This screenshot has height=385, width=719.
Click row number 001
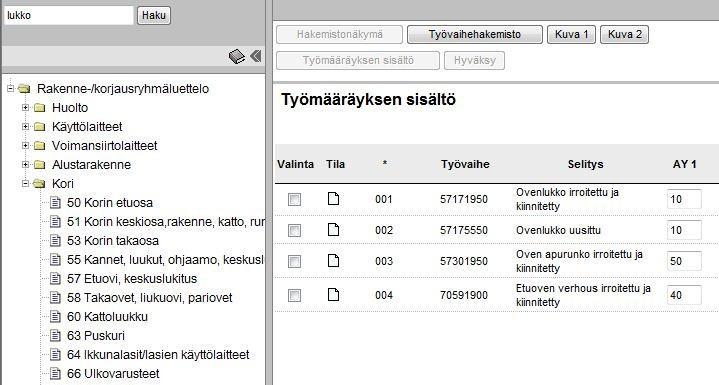tap(384, 199)
